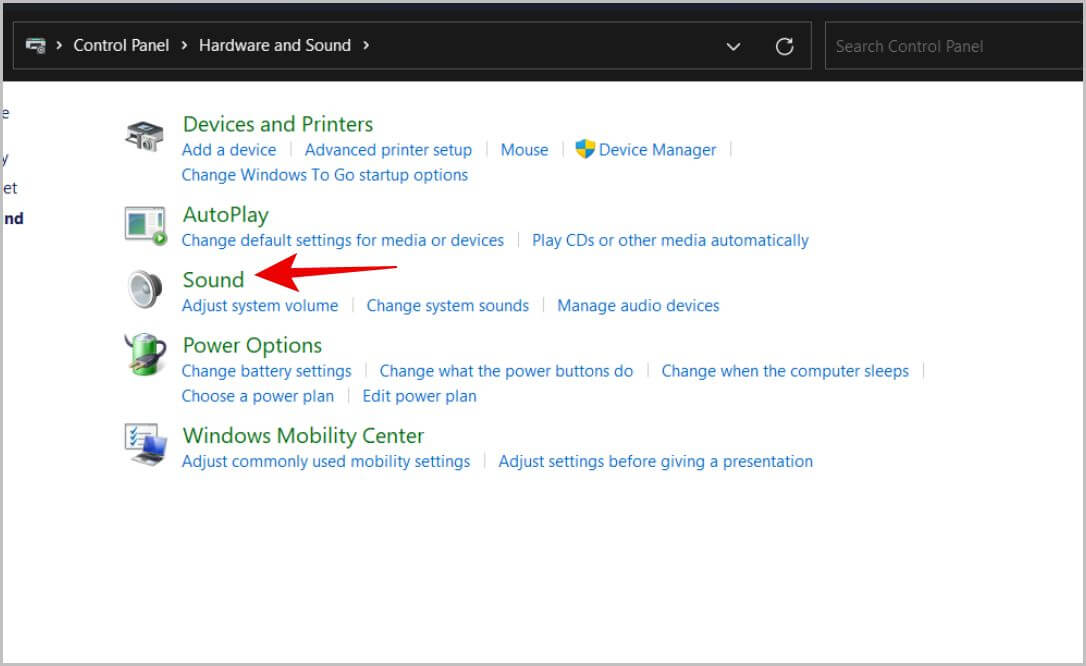The image size is (1086, 666).
Task: Open Power Options heading
Action: pos(252,345)
